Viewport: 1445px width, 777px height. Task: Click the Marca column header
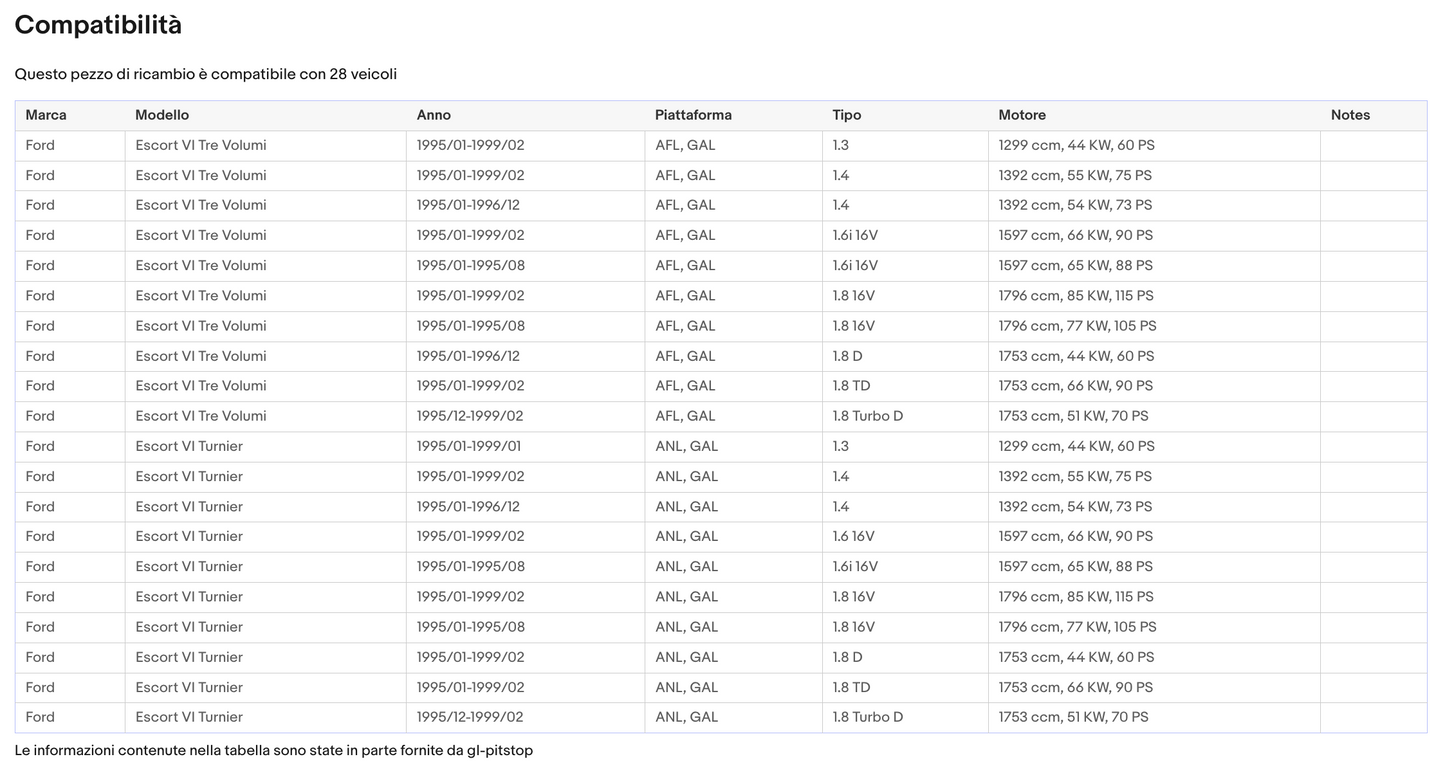[46, 115]
